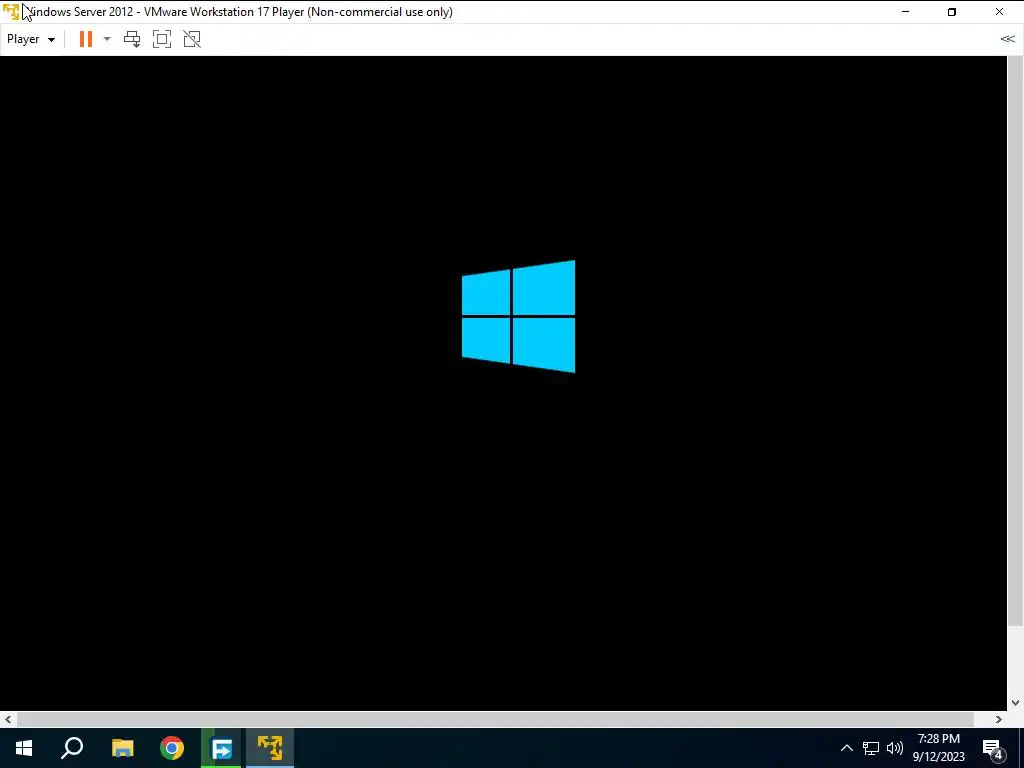Click the VMware icon in the title bar
The width and height of the screenshot is (1024, 768).
11,12
